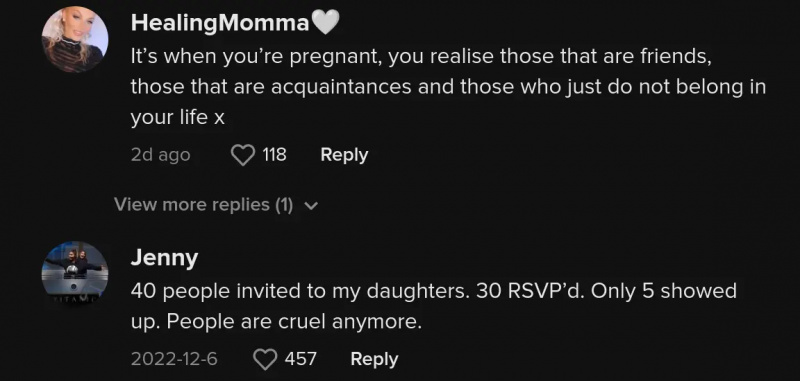800x381 pixels.
Task: Click the word 'acquaintances' in the first comment
Action: [x=341, y=88]
